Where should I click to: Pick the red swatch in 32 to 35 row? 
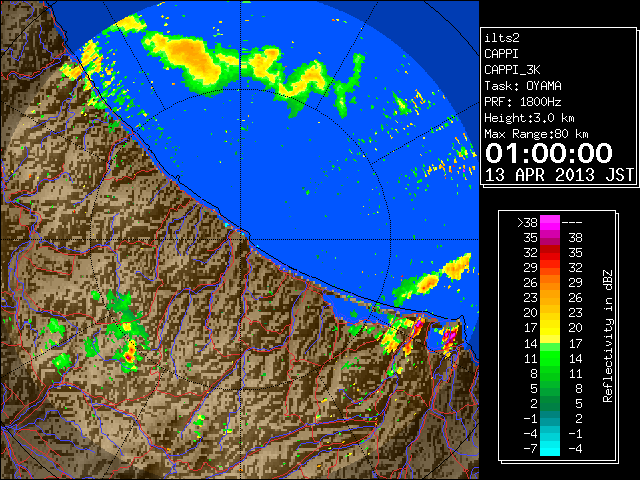pyautogui.click(x=550, y=253)
